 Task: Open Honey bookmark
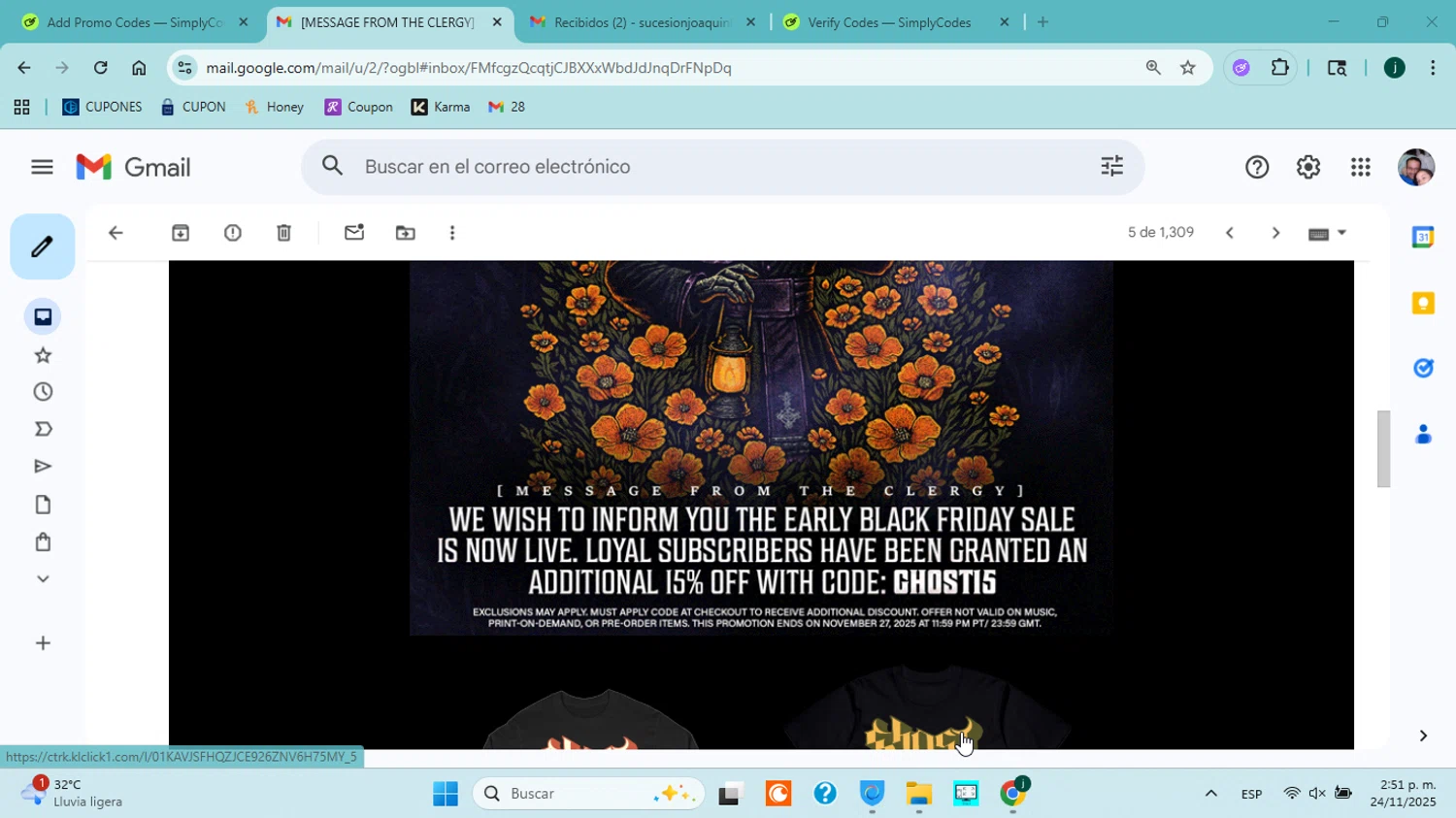[274, 107]
